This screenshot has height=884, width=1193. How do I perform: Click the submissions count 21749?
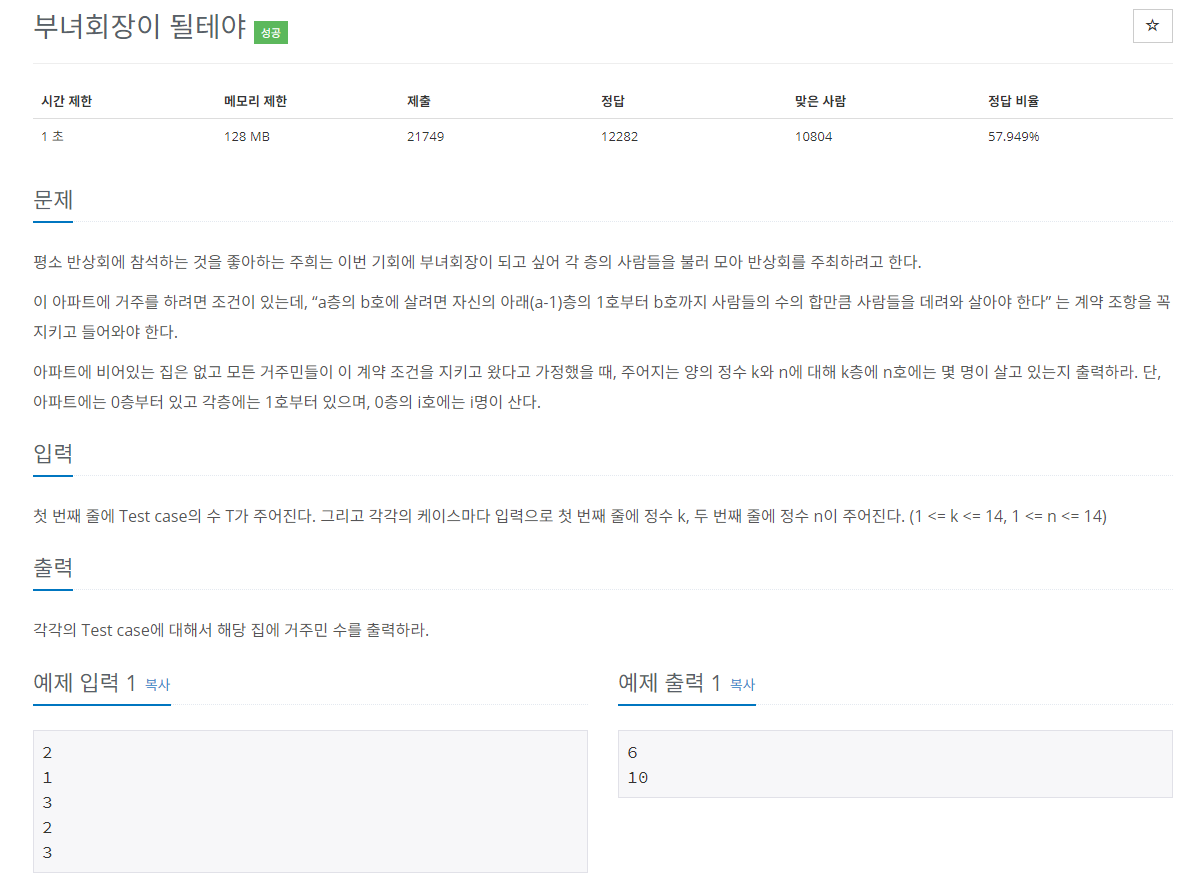(x=425, y=136)
